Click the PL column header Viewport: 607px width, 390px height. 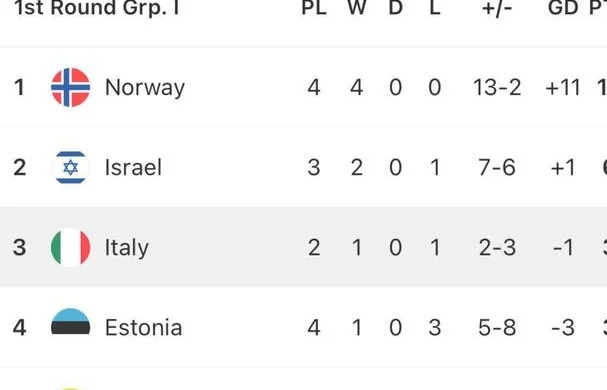coord(314,8)
